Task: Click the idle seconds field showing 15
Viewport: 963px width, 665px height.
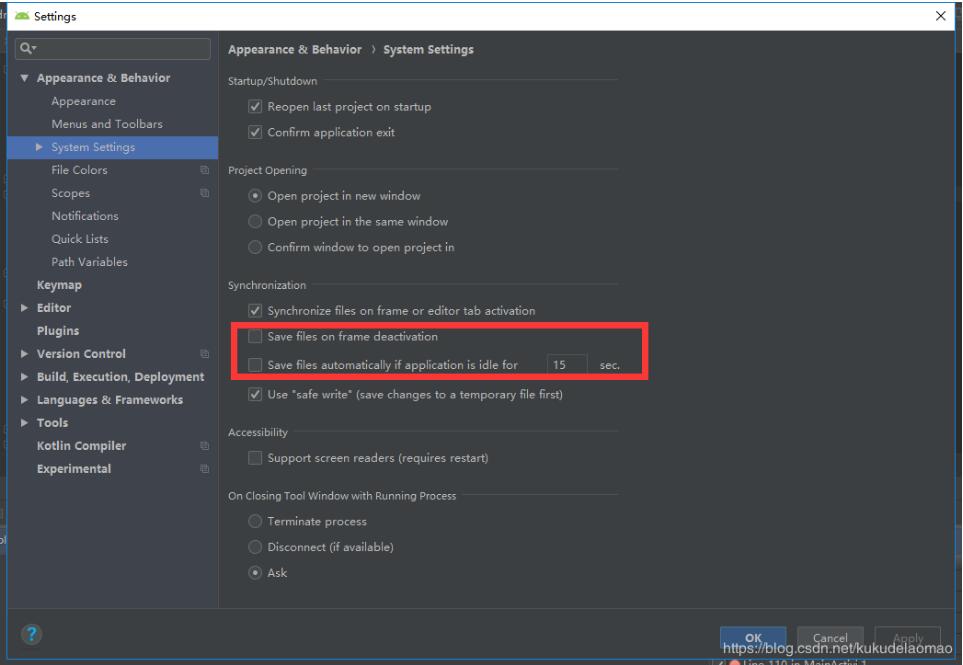Action: [x=567, y=365]
